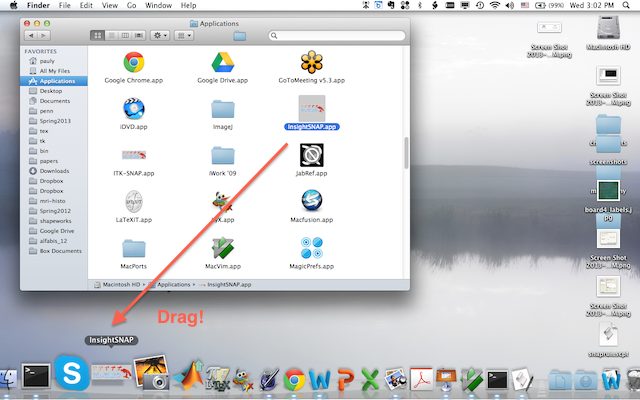The height and width of the screenshot is (400, 640).
Task: Select Google Chrome.app in the Applications window
Action: click(134, 62)
